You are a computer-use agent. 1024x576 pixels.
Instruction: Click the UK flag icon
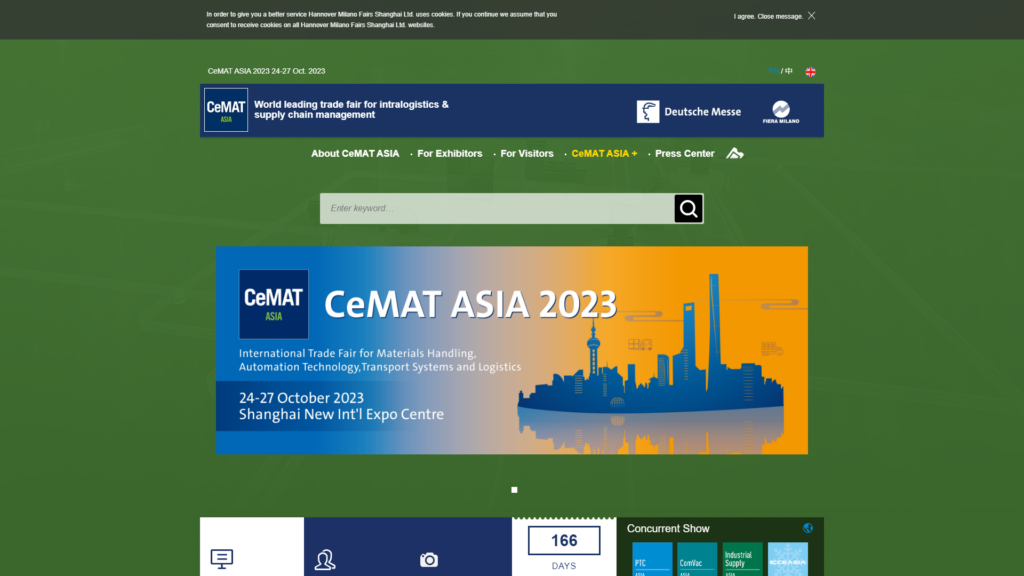[x=810, y=72]
